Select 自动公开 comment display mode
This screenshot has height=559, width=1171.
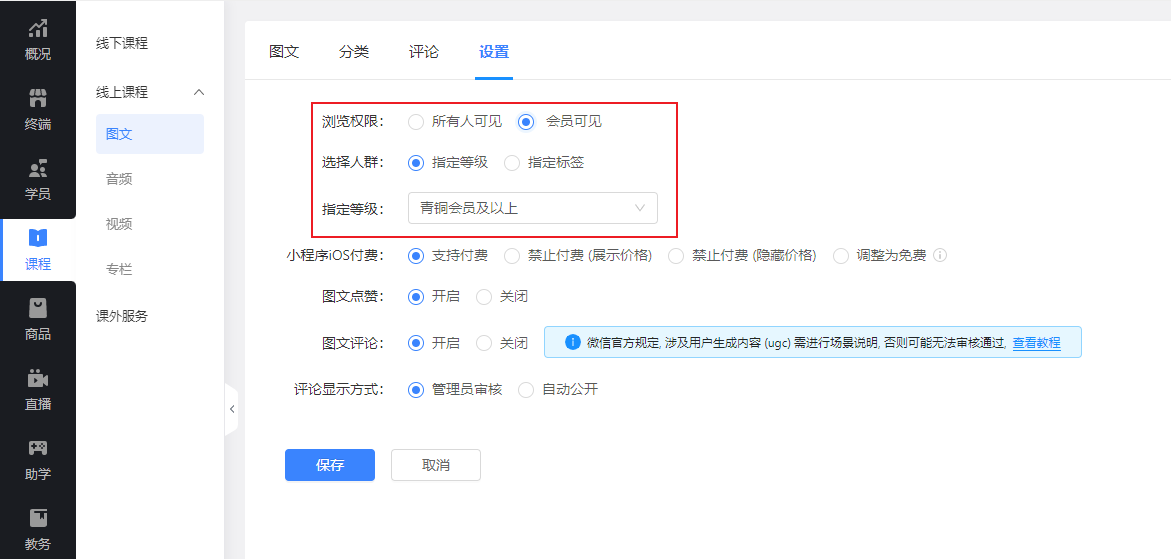point(526,390)
